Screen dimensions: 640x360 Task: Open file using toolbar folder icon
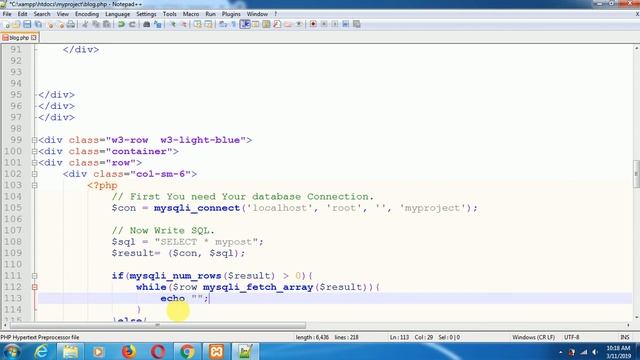pos(16,24)
